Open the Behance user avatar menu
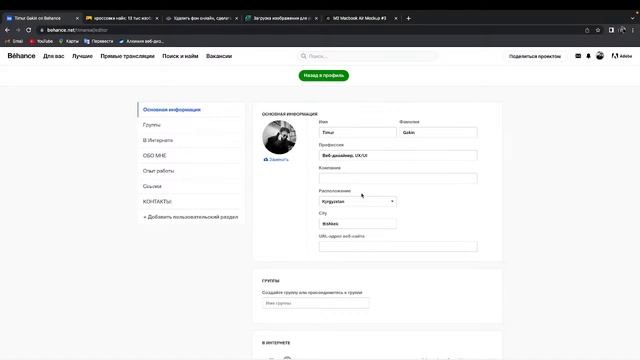640x360 pixels. point(600,56)
